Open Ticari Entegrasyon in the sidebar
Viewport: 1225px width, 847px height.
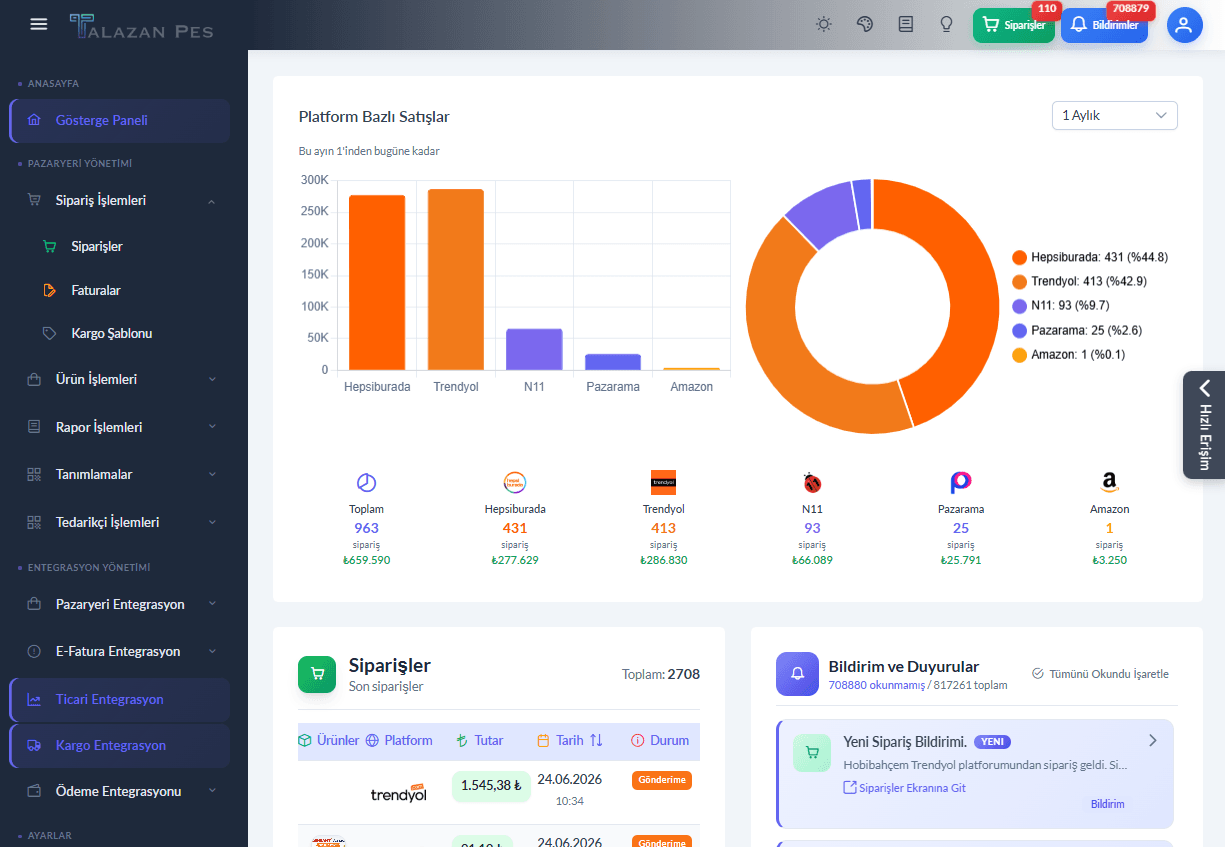[x=119, y=699]
